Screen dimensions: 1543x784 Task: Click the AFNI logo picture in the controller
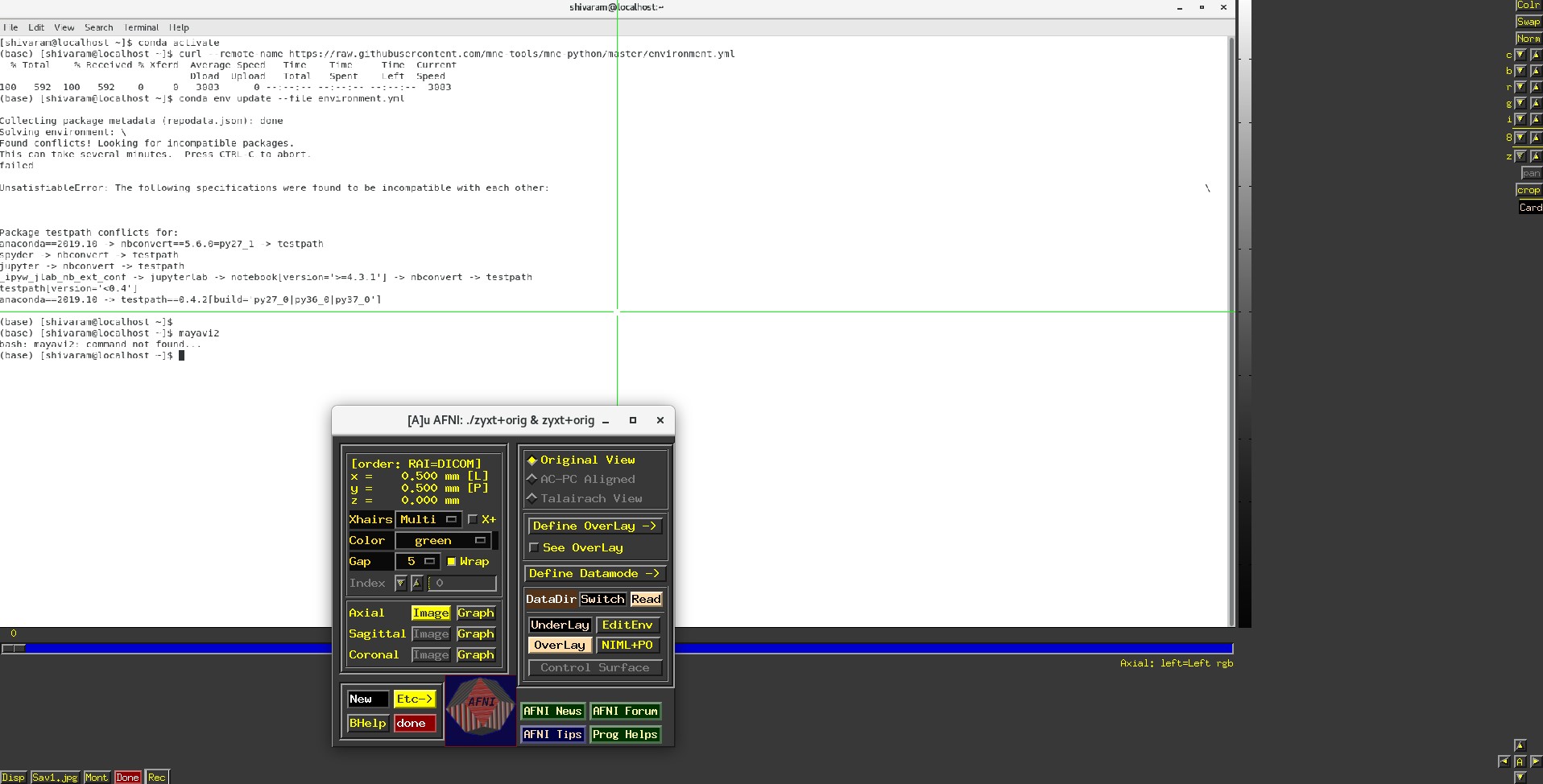point(481,711)
